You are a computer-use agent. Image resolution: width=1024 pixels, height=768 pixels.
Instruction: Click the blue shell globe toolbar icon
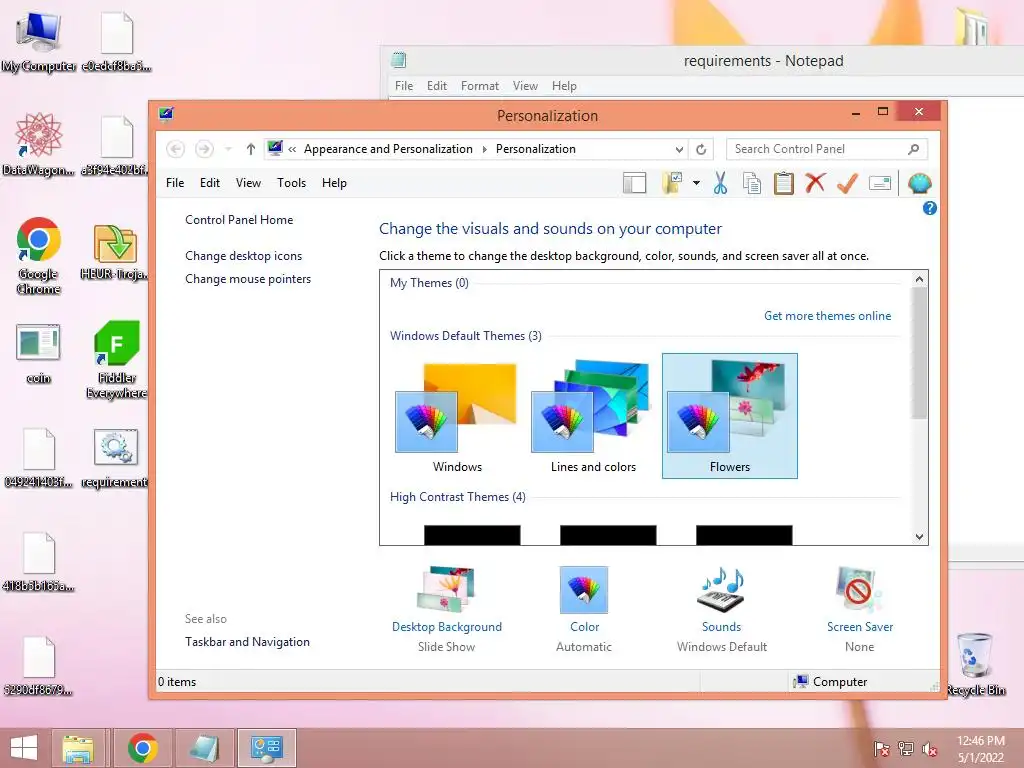920,184
